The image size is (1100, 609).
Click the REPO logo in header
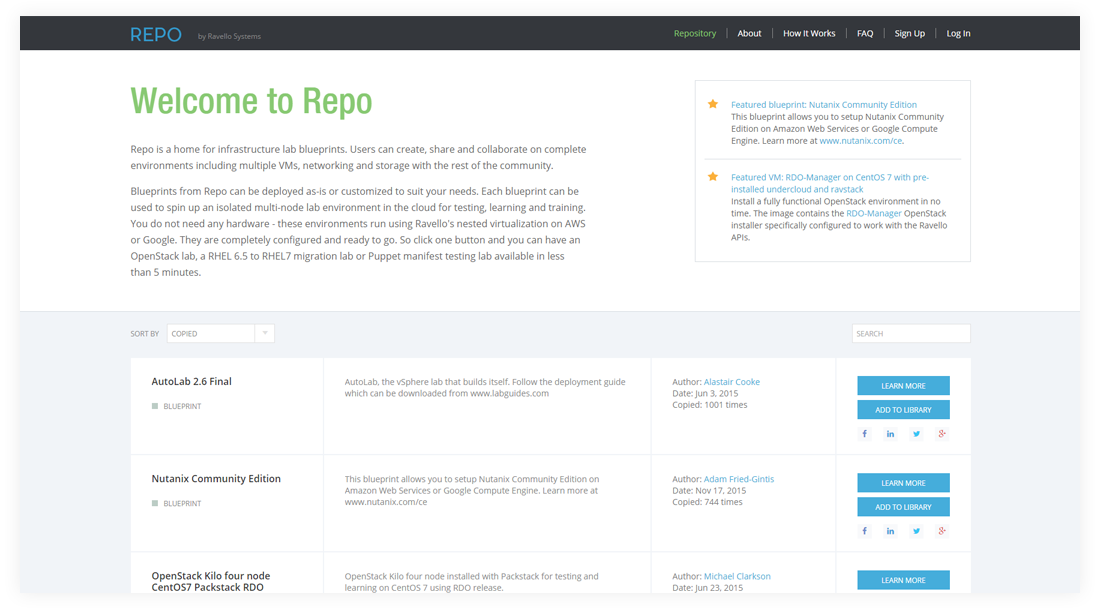[156, 34]
